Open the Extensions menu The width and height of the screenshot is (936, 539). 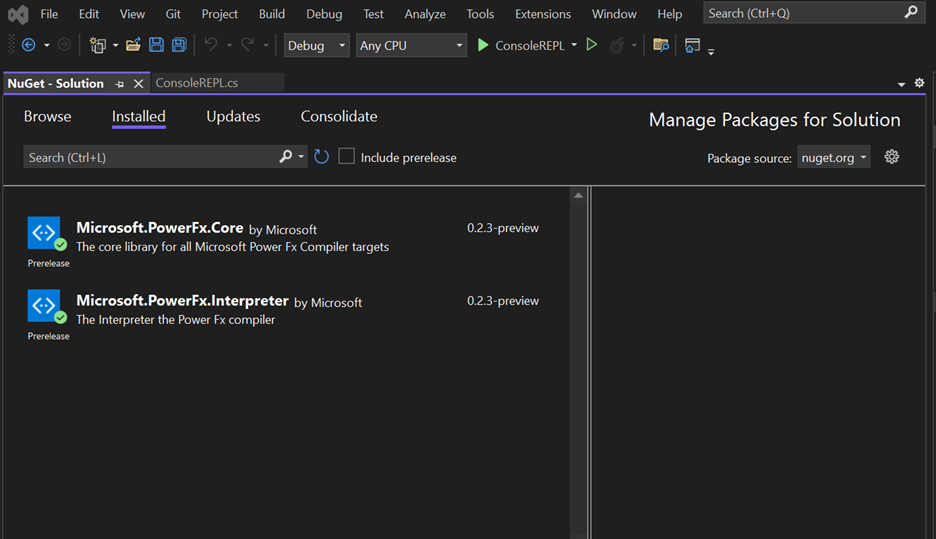pos(543,14)
